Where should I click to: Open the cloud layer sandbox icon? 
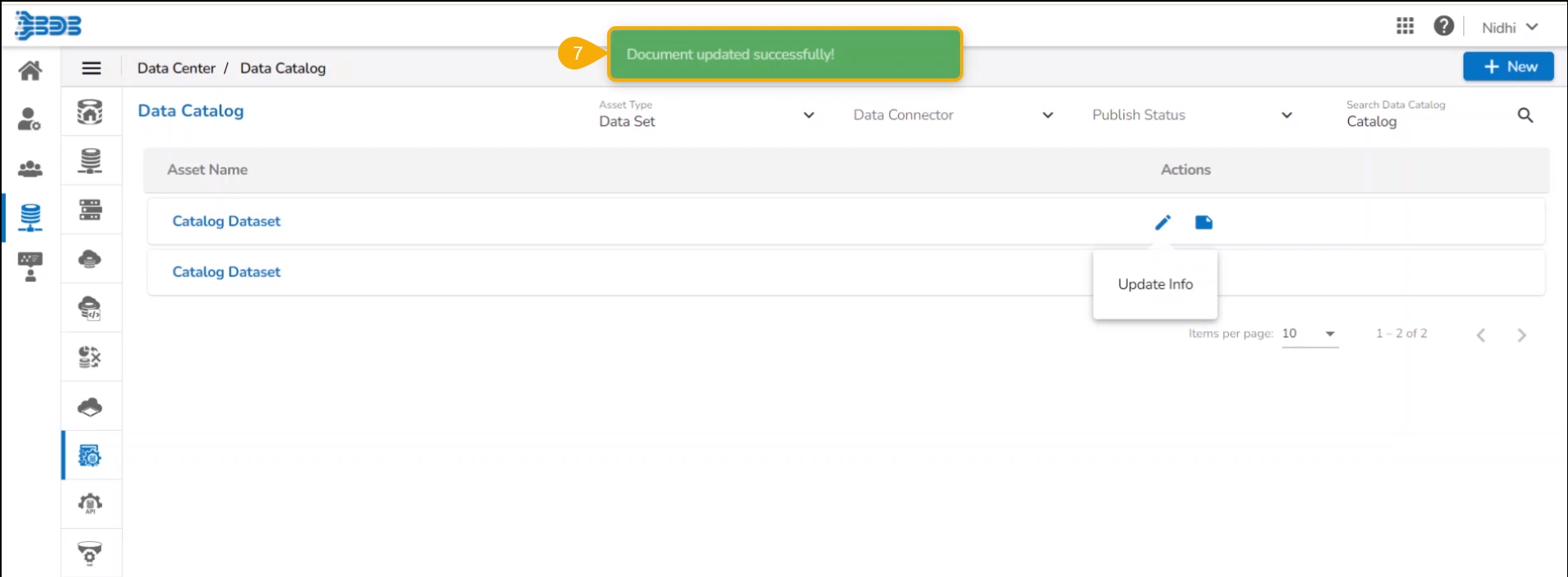[x=90, y=406]
